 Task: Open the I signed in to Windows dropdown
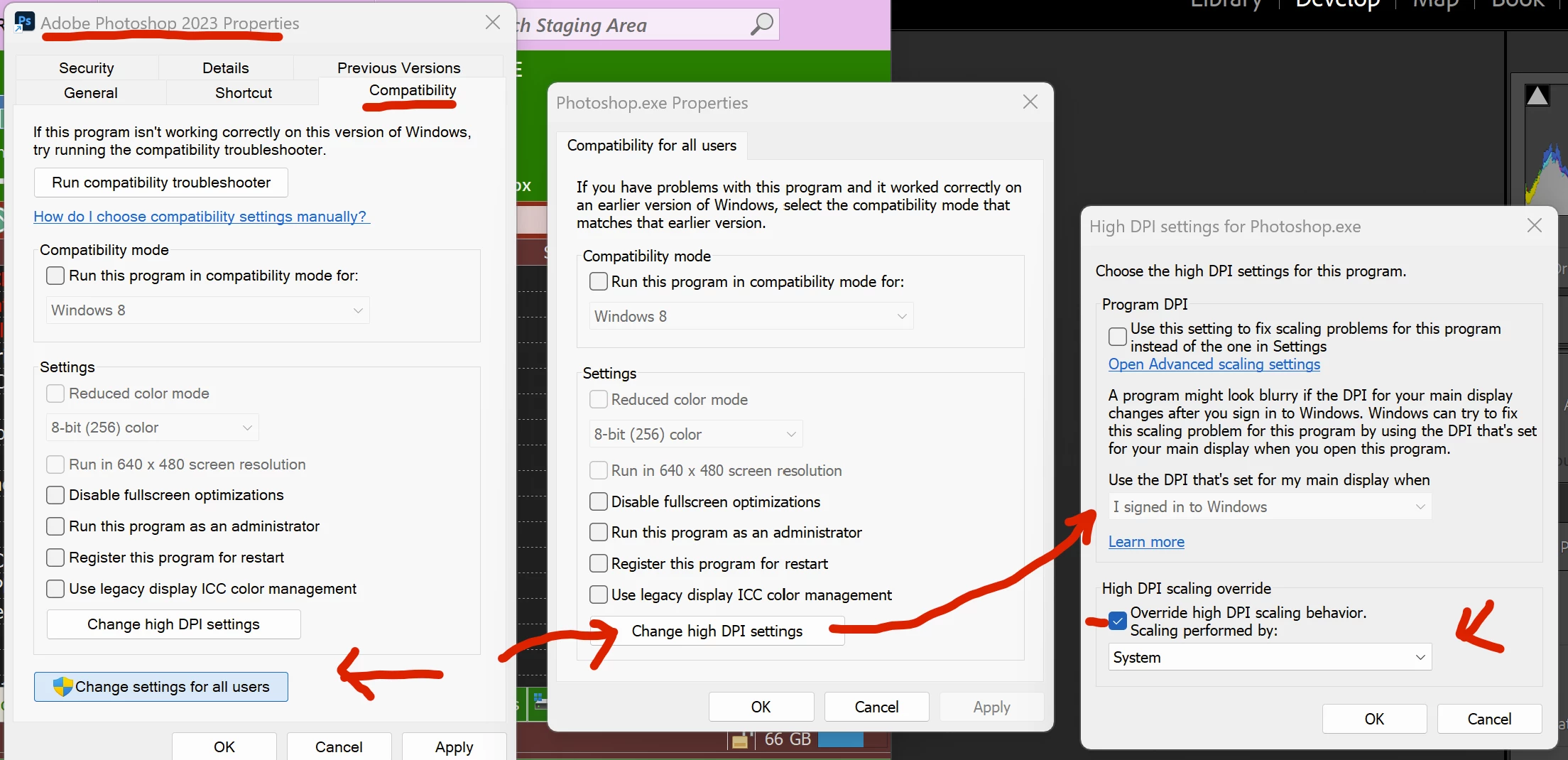(1270, 506)
